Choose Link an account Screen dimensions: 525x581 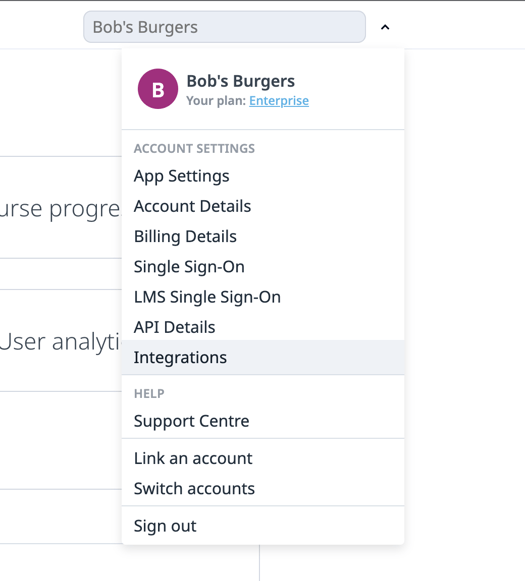(263, 459)
